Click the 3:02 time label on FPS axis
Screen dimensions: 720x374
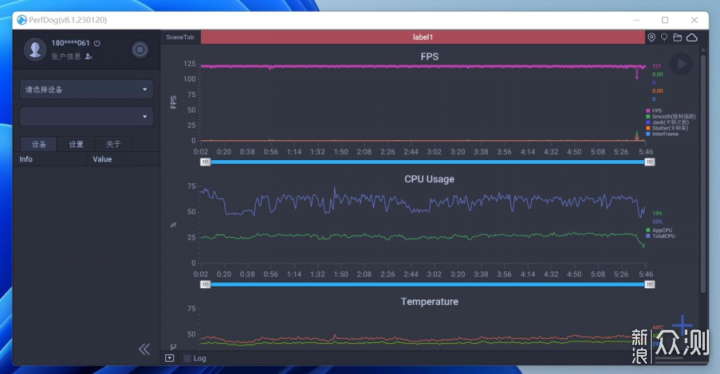click(434, 152)
